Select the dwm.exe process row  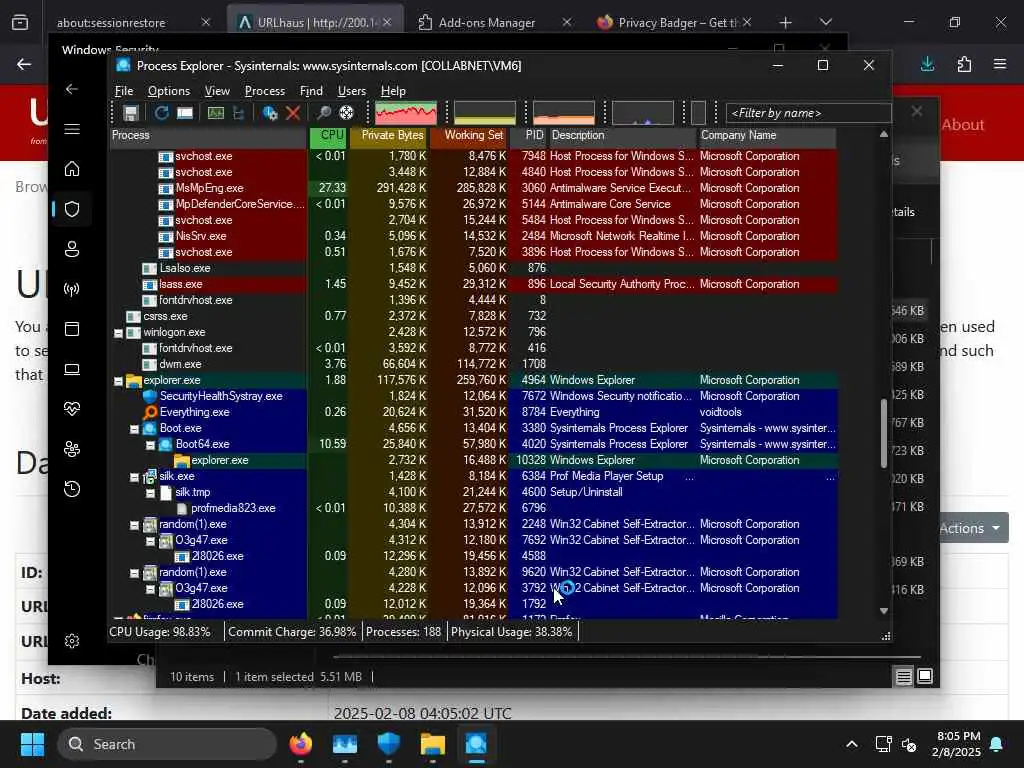click(473, 364)
